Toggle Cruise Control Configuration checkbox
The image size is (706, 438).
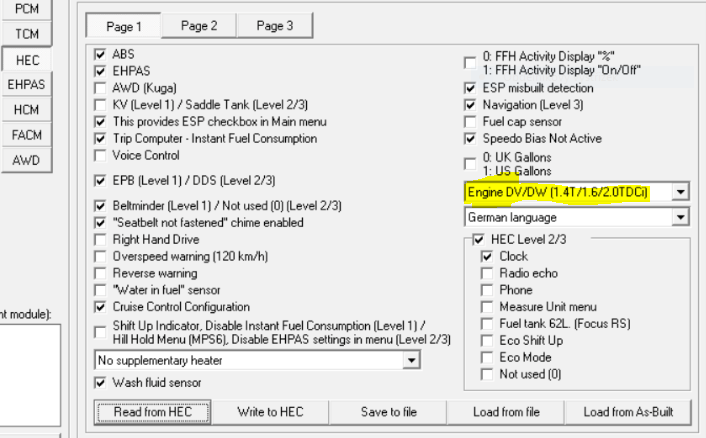(100, 307)
